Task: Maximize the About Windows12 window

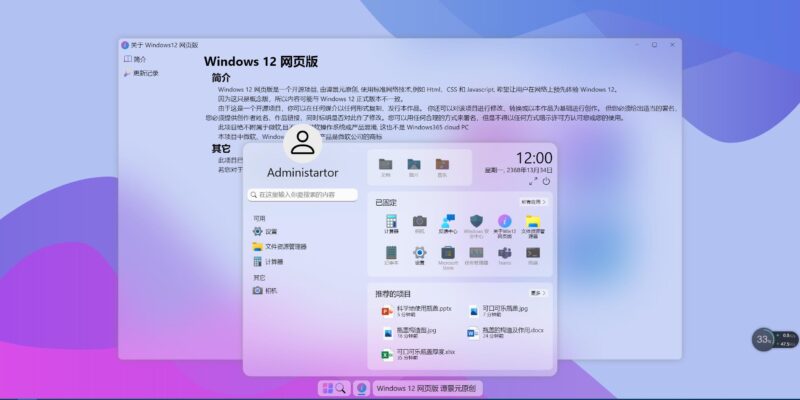Action: click(x=654, y=45)
